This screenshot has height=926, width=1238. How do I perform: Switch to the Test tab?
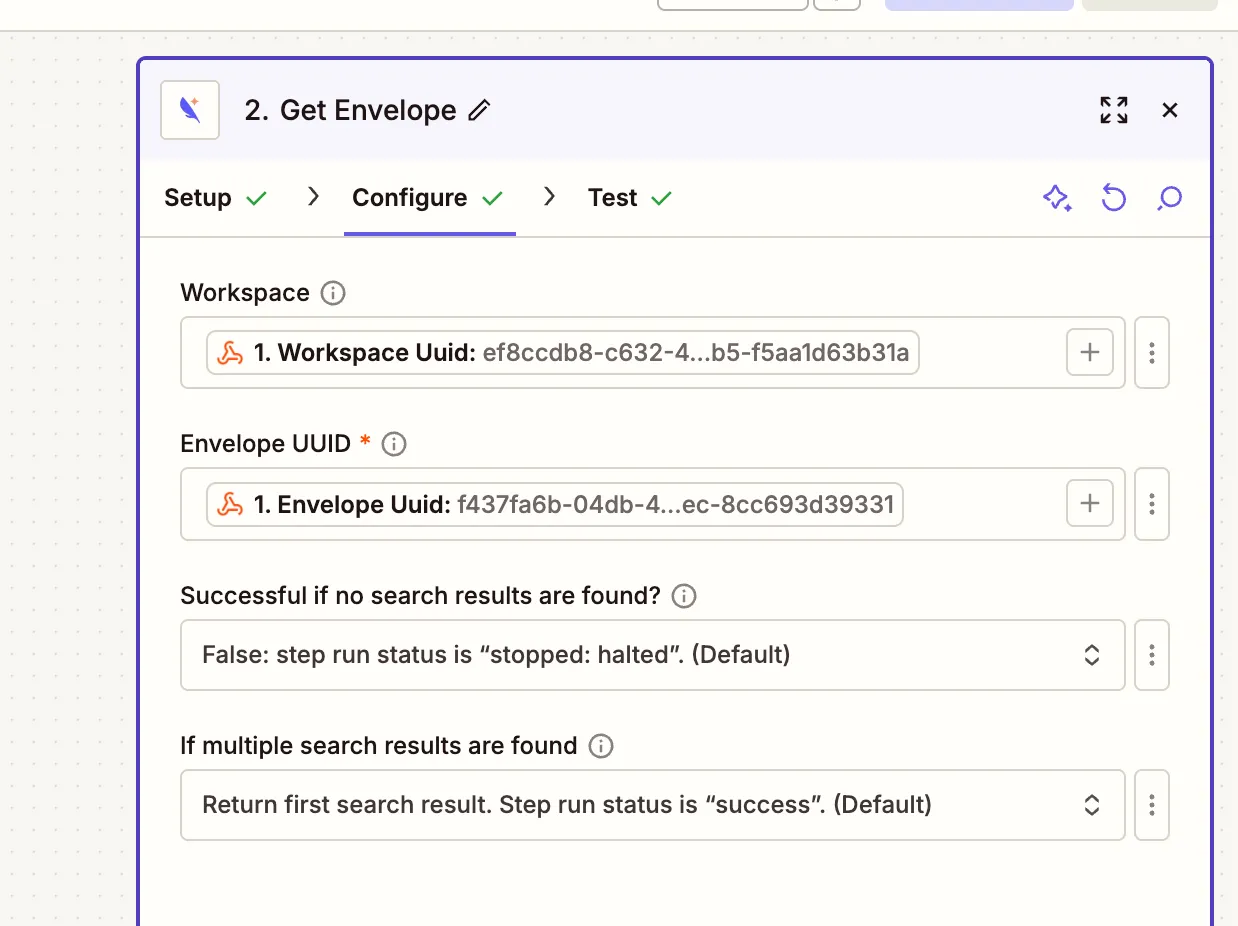tap(613, 198)
